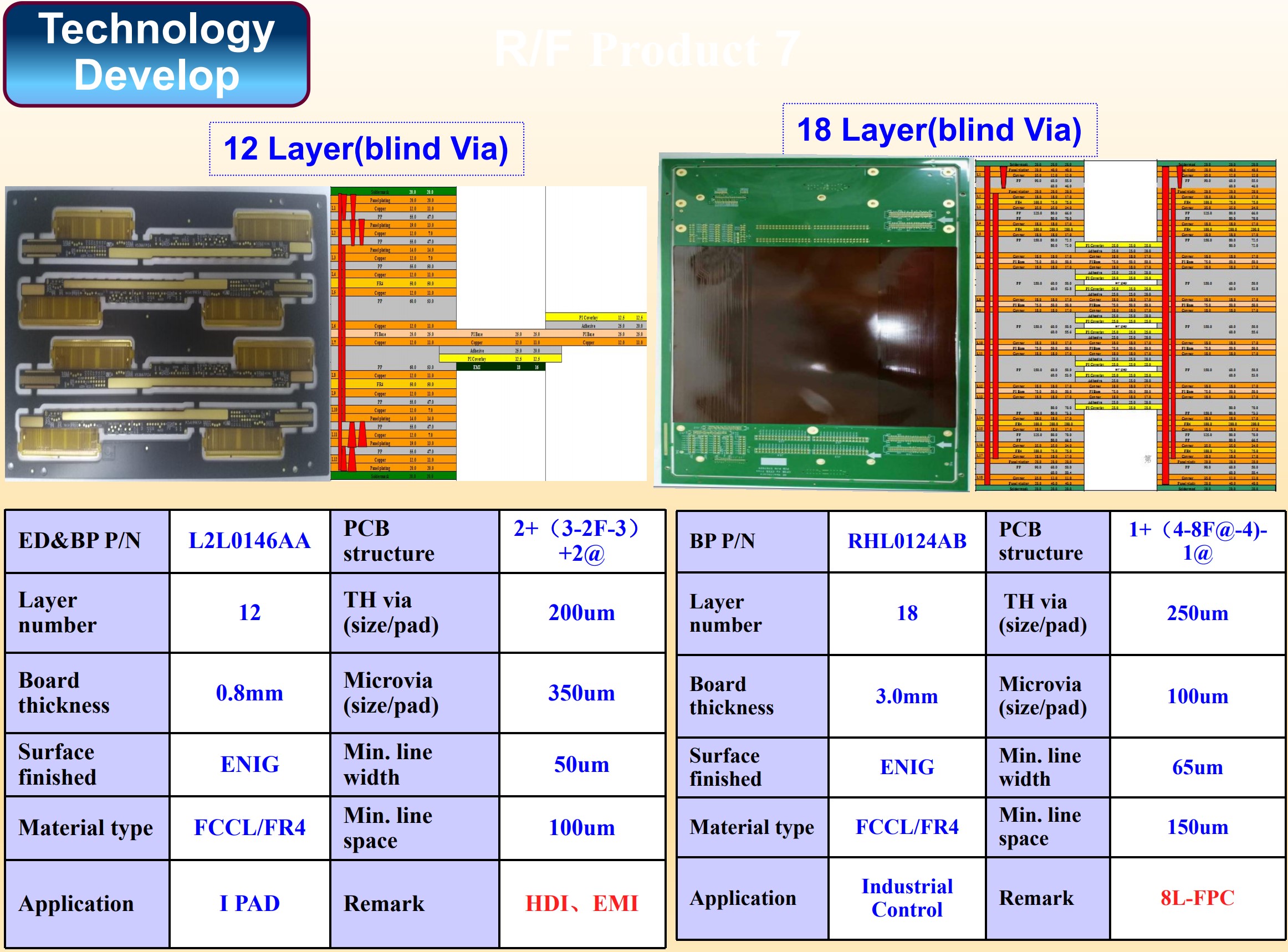Click the 12-layer stackup diagram
Screen dimensions: 1288x952
coord(488,333)
